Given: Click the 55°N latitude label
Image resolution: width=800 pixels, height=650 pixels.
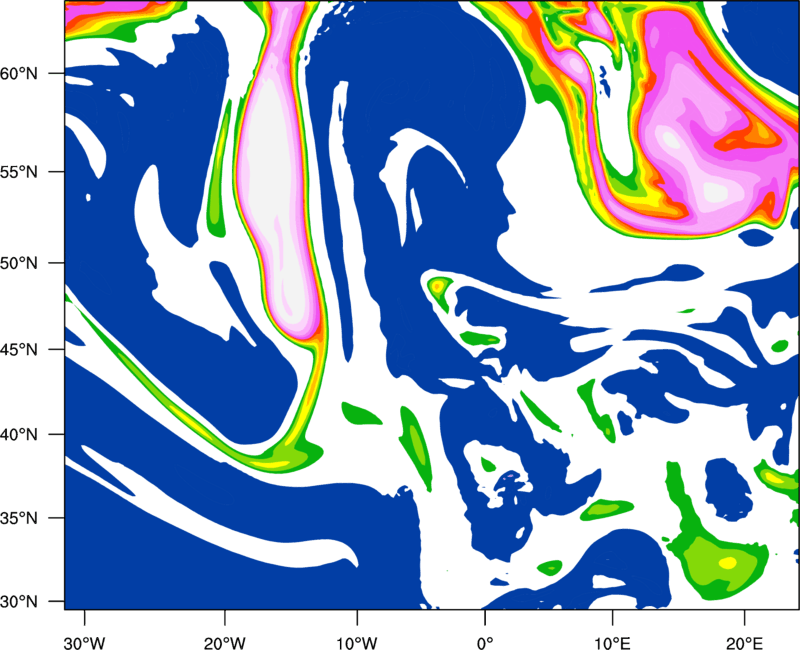Looking at the screenshot, I should pyautogui.click(x=19, y=172).
